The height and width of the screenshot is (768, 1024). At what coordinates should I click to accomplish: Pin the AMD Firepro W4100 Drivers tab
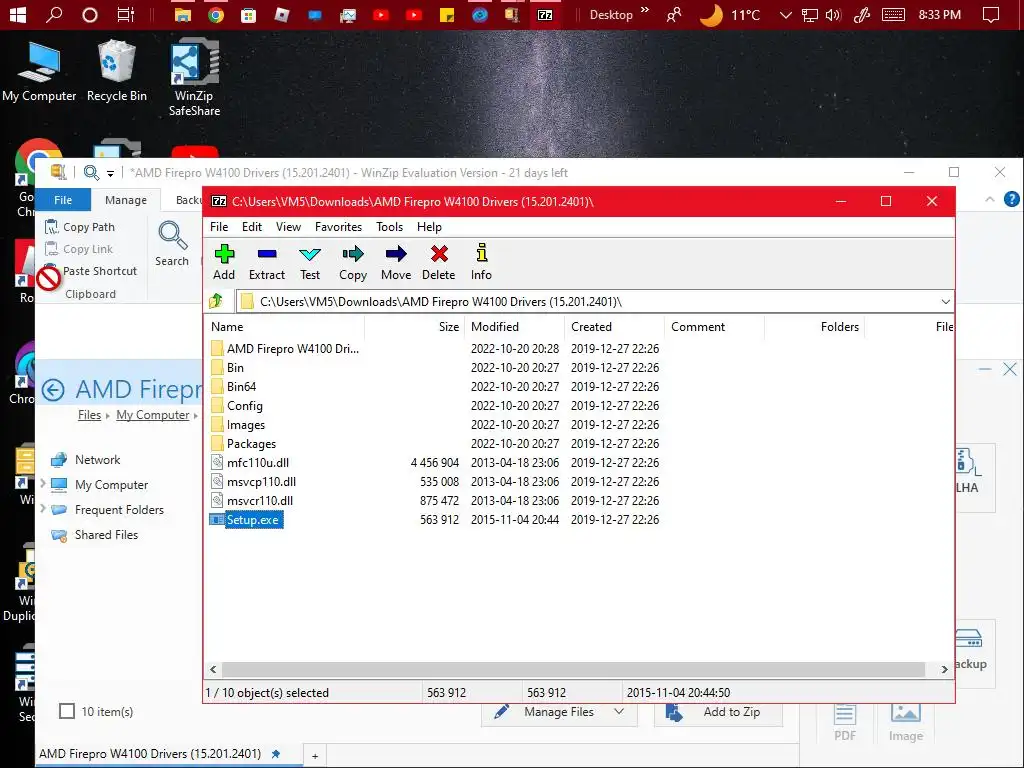[276, 754]
